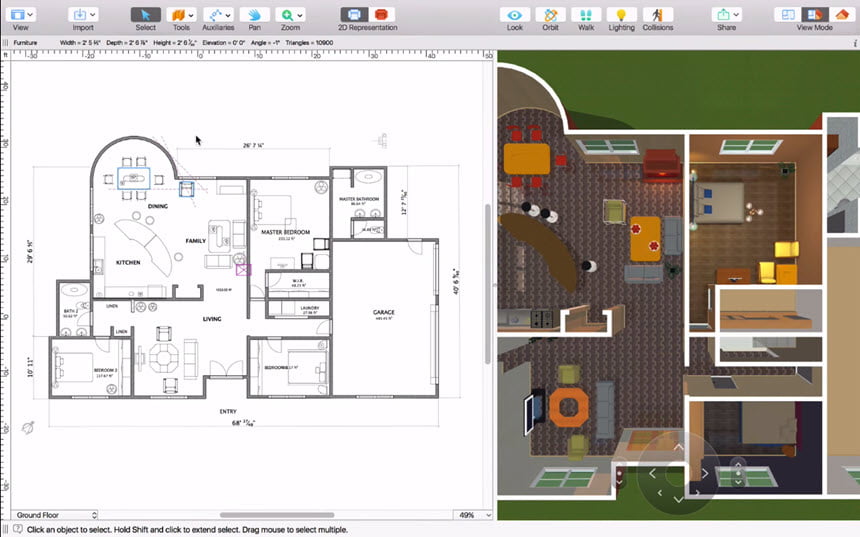Open the Ground Floor story selector
The width and height of the screenshot is (860, 537).
pos(55,515)
